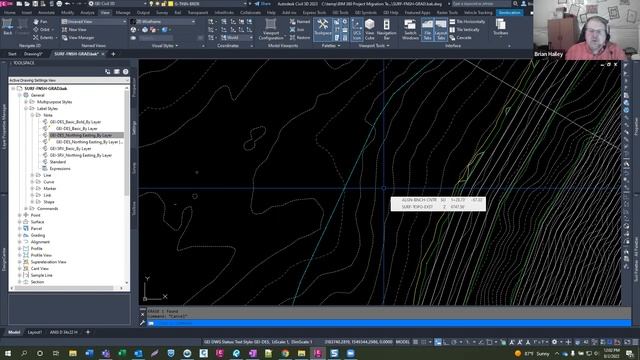Select GEI-SRV_Basic_By Layer label style

tap(70, 149)
